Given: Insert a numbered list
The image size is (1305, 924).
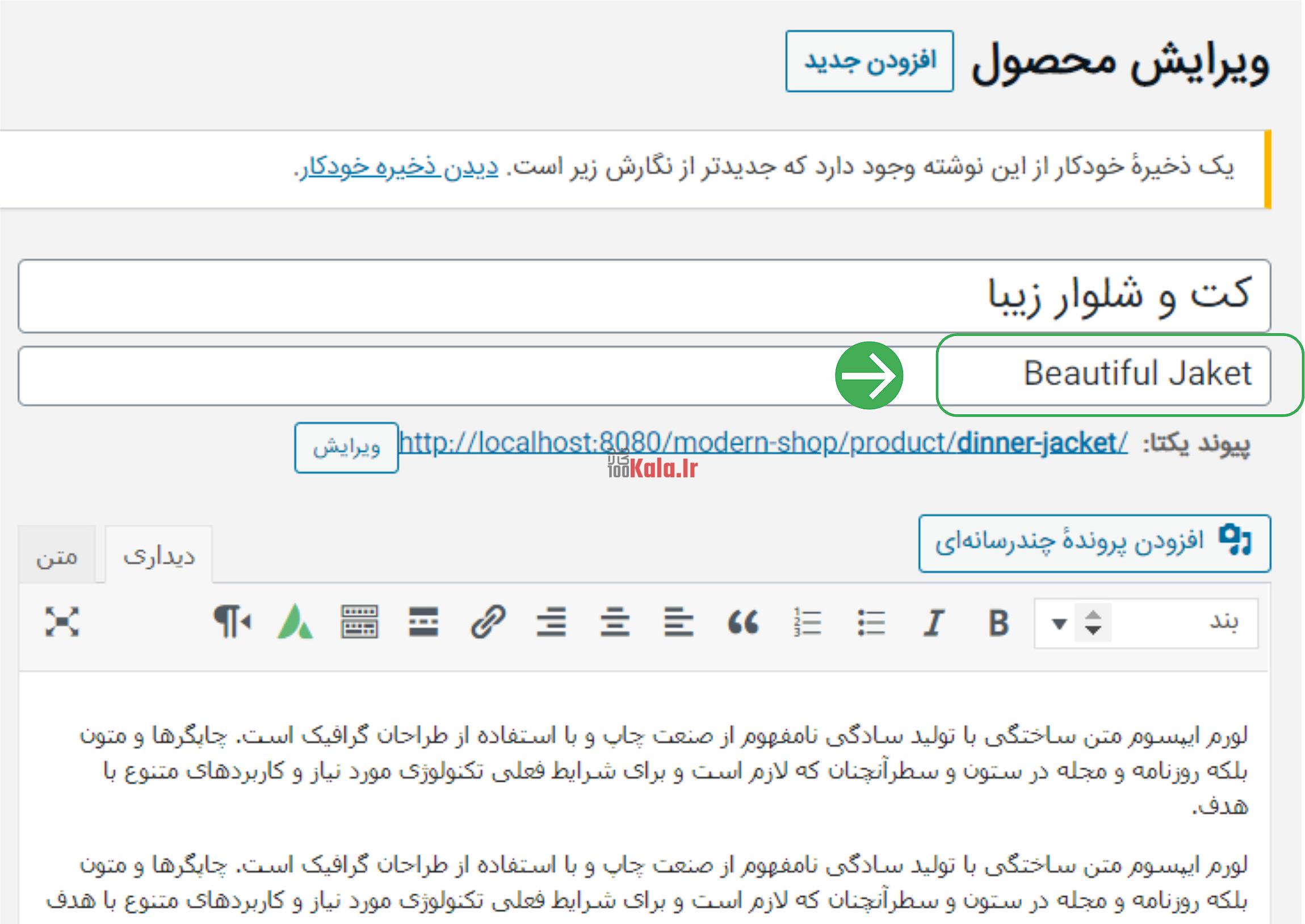Looking at the screenshot, I should point(808,623).
